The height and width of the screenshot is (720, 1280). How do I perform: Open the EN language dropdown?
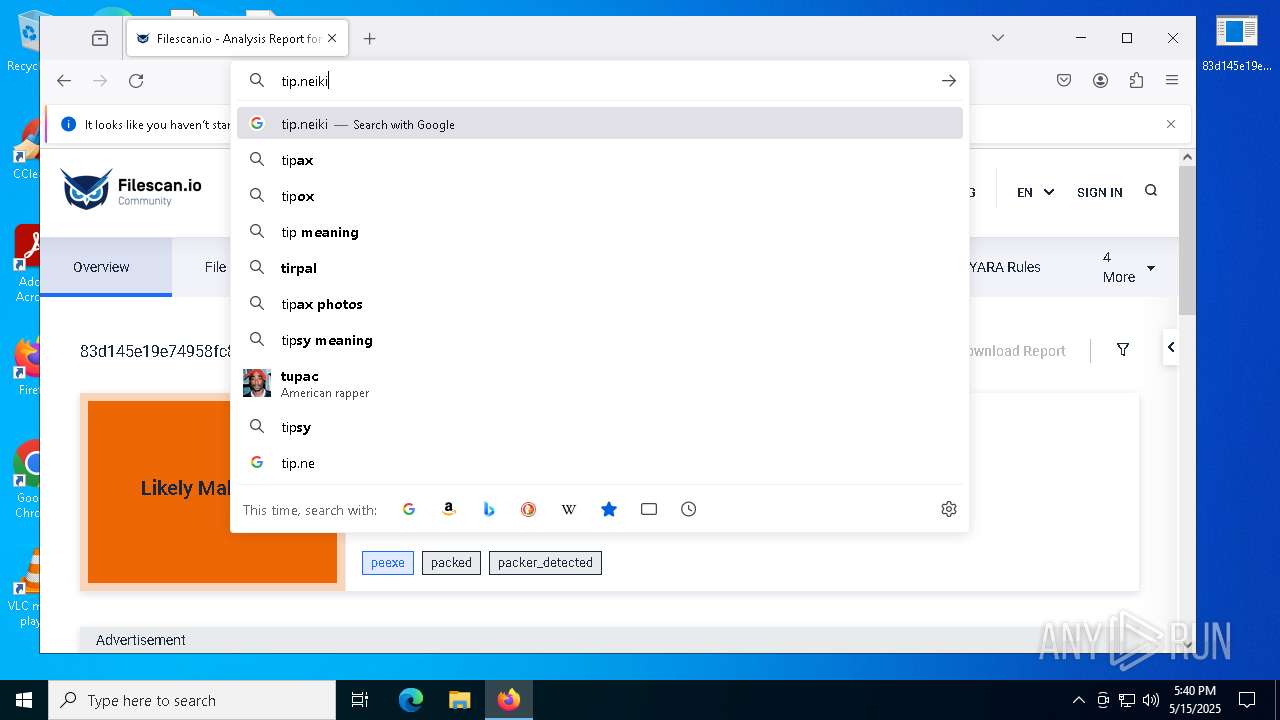[x=1035, y=192]
